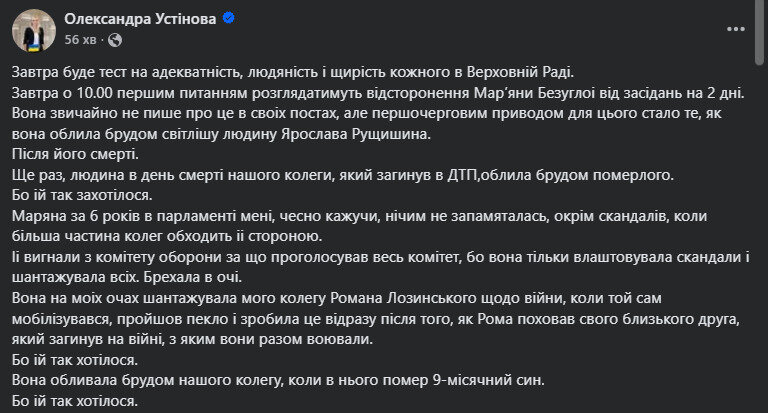Click the "56 хв" post timestamp
The width and height of the screenshot is (768, 413).
click(x=80, y=40)
